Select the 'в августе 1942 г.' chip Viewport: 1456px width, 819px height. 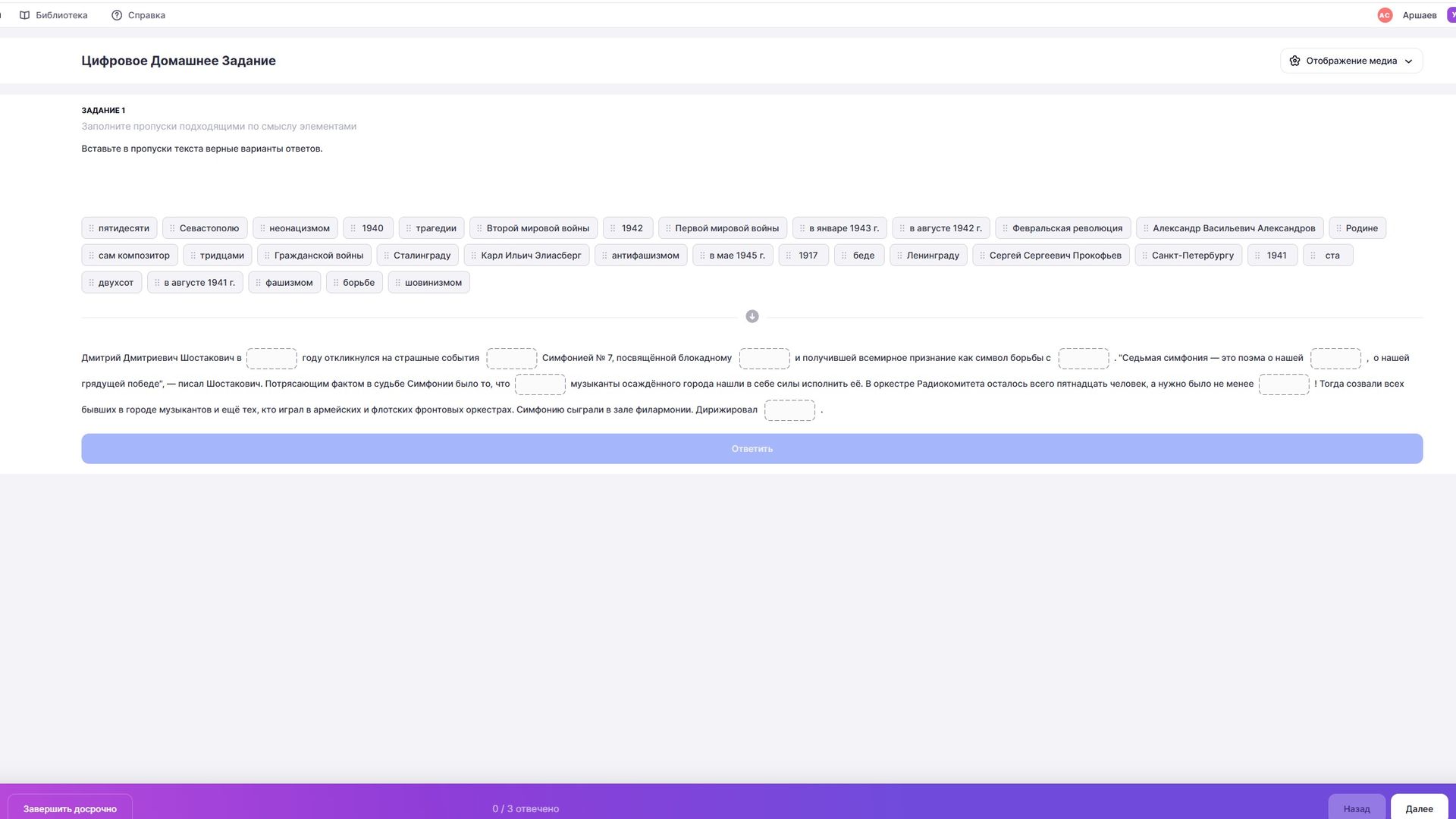click(941, 228)
